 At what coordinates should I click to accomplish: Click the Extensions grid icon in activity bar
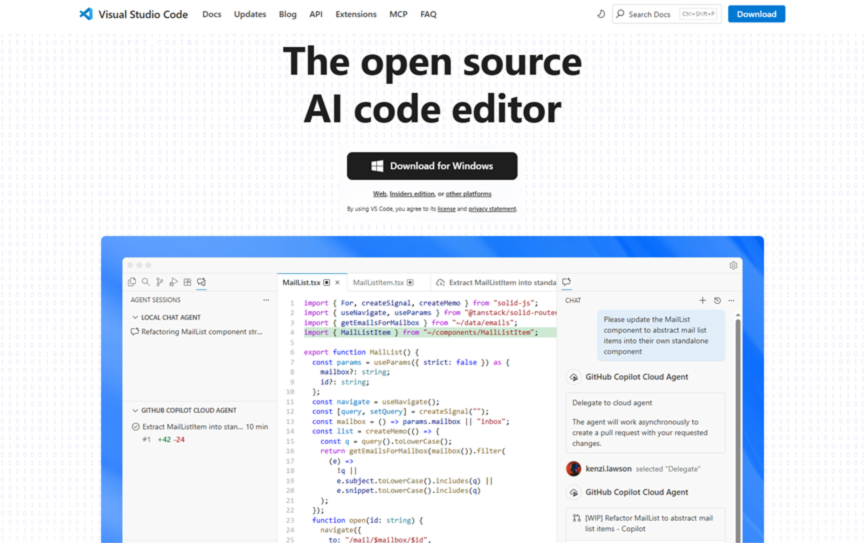[187, 282]
